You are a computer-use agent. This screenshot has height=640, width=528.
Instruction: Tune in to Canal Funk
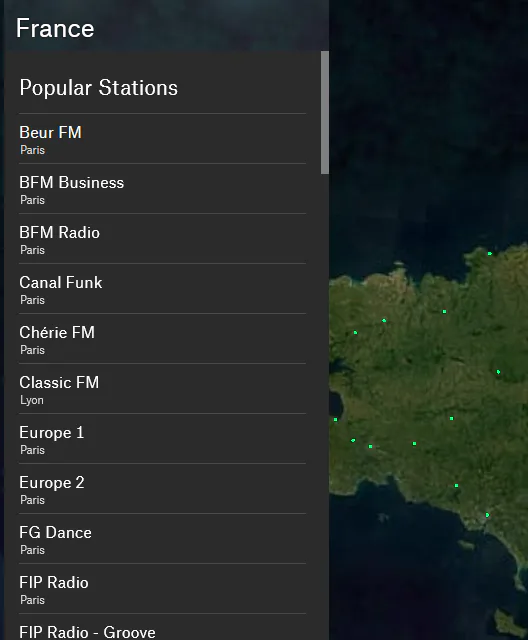click(162, 289)
